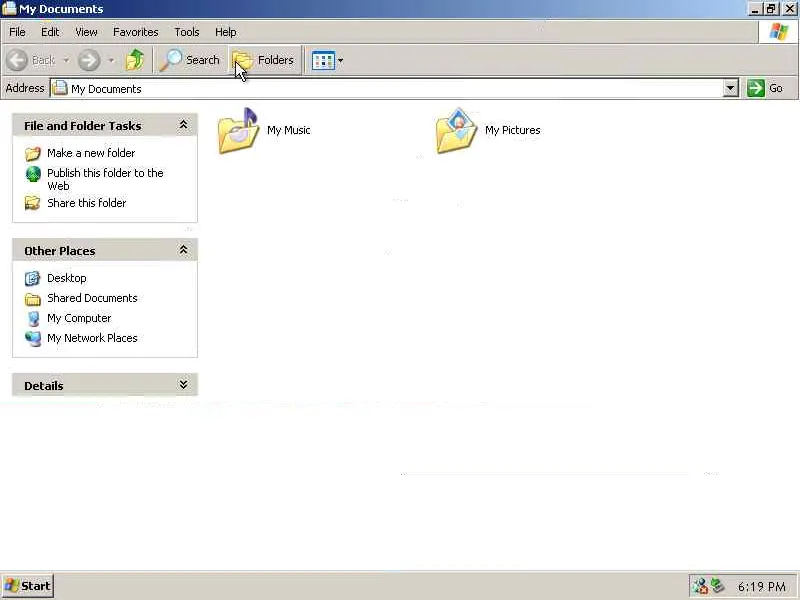Image resolution: width=800 pixels, height=600 pixels.
Task: Open the Back history dropdown arrow
Action: pos(66,60)
